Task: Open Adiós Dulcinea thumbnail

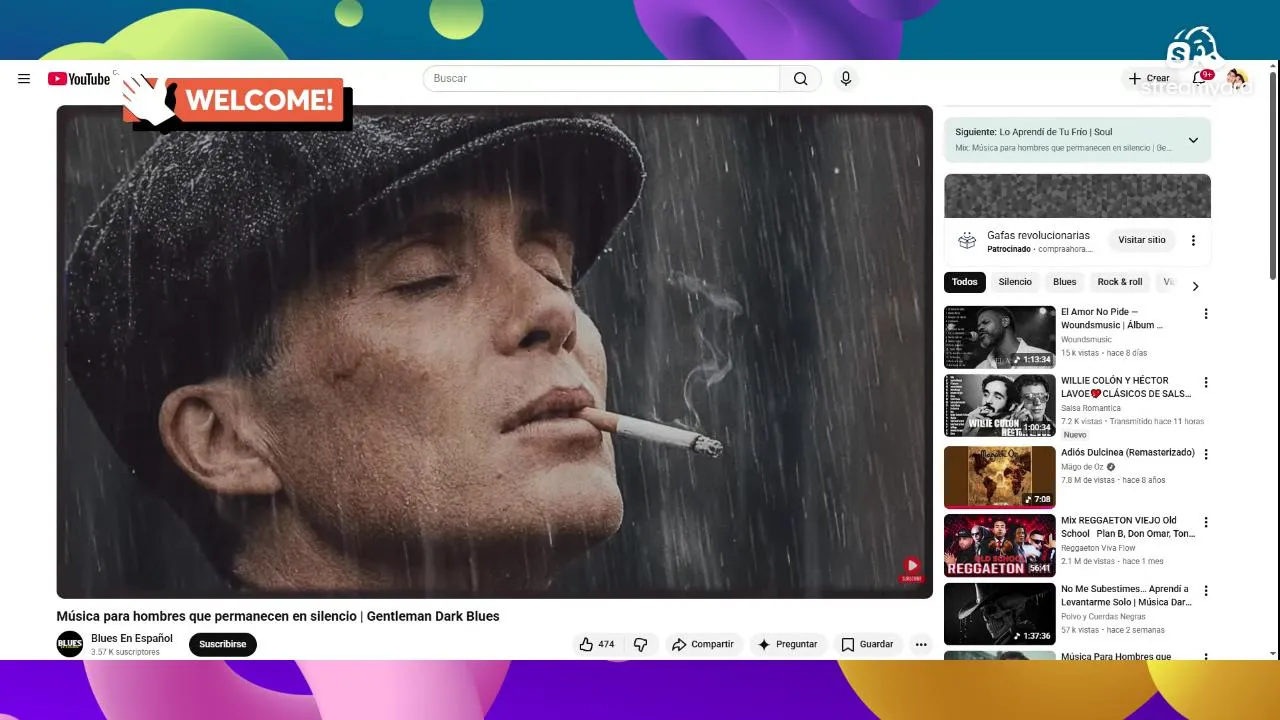Action: [1000, 477]
